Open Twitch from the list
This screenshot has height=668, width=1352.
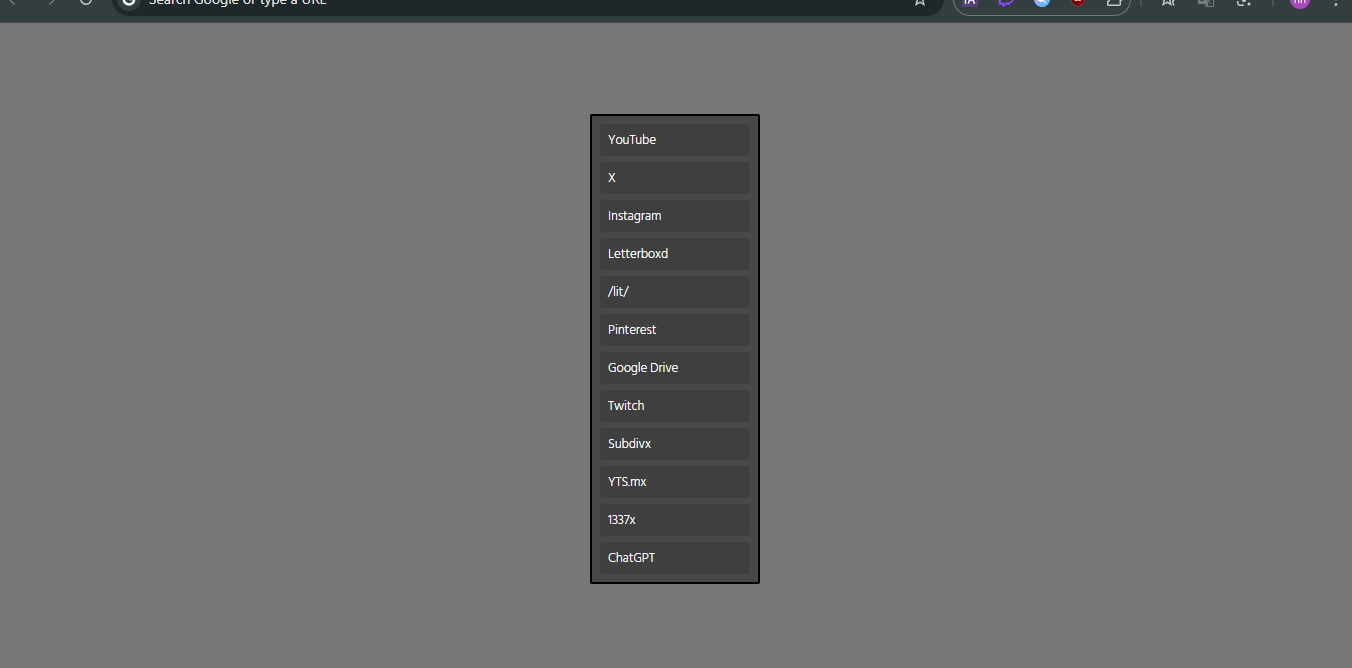click(x=674, y=406)
